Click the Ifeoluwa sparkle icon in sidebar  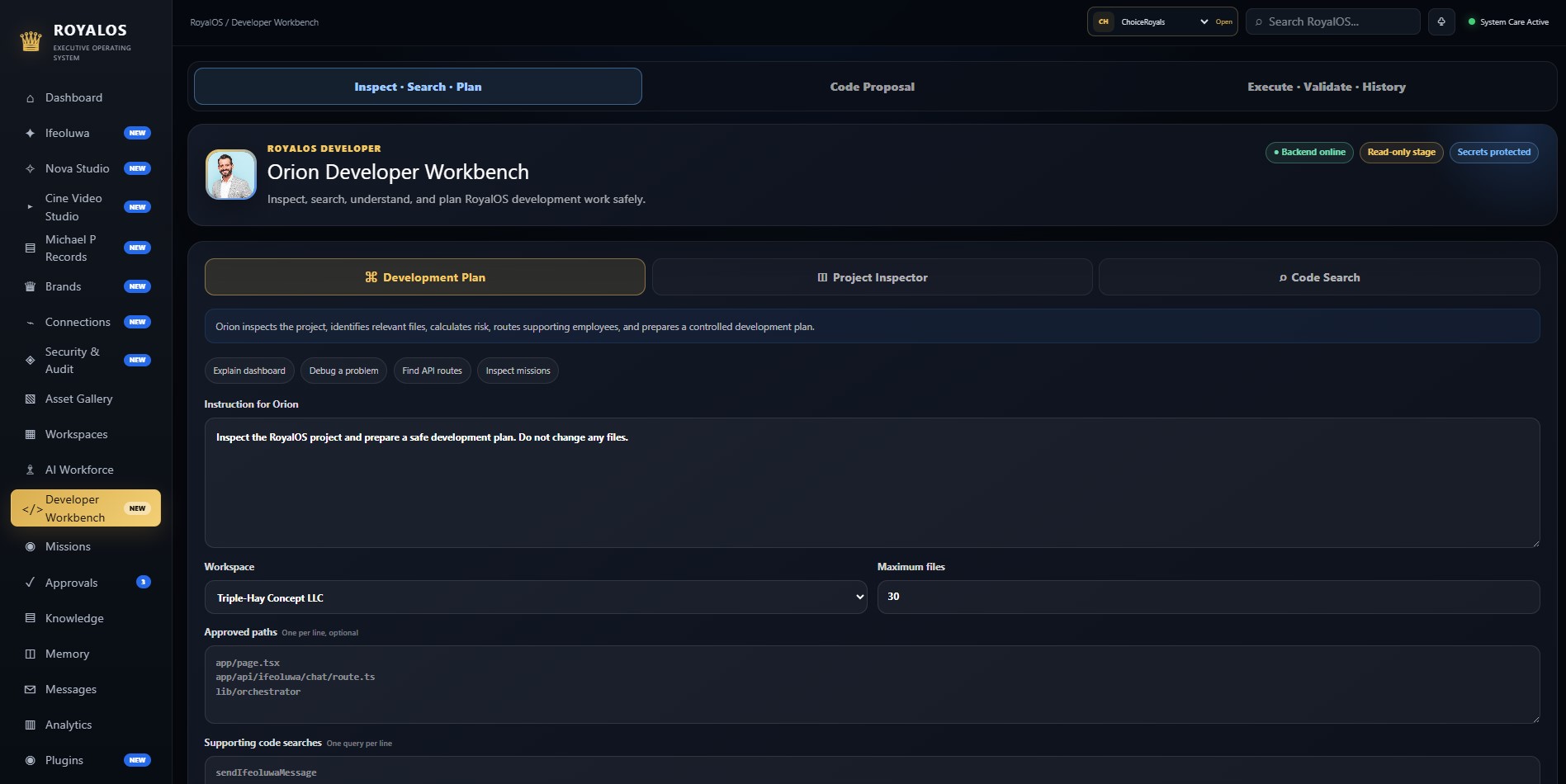31,133
